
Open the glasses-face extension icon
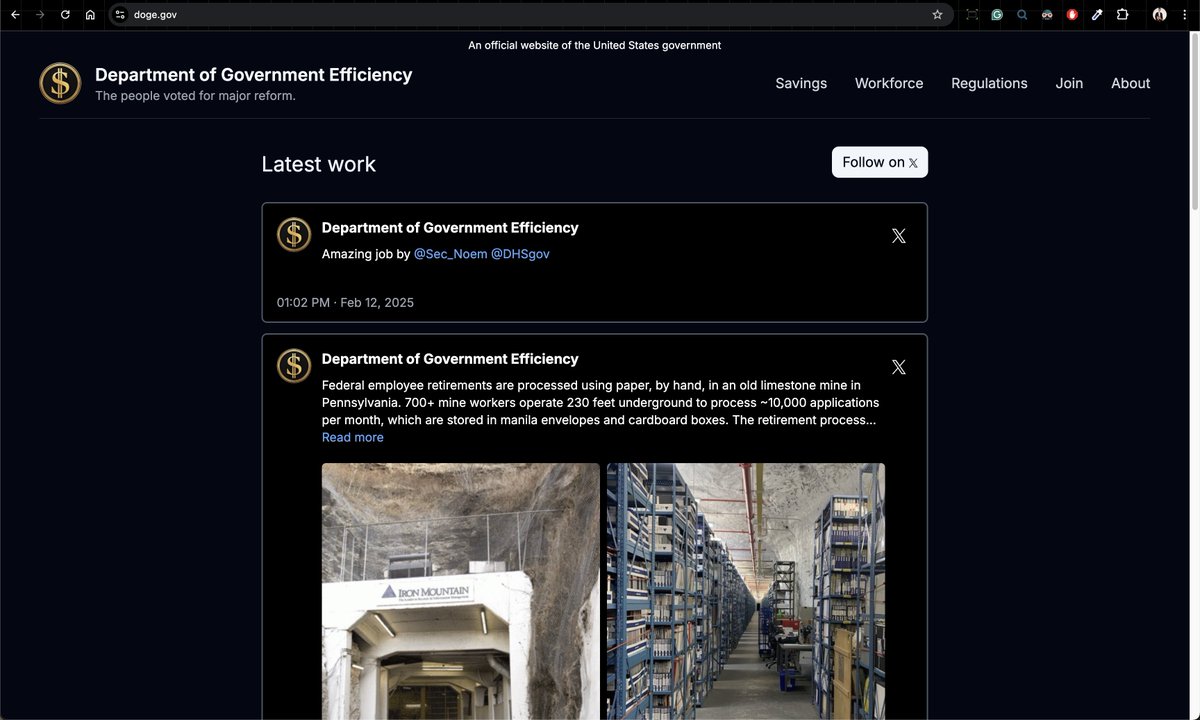pos(1047,15)
